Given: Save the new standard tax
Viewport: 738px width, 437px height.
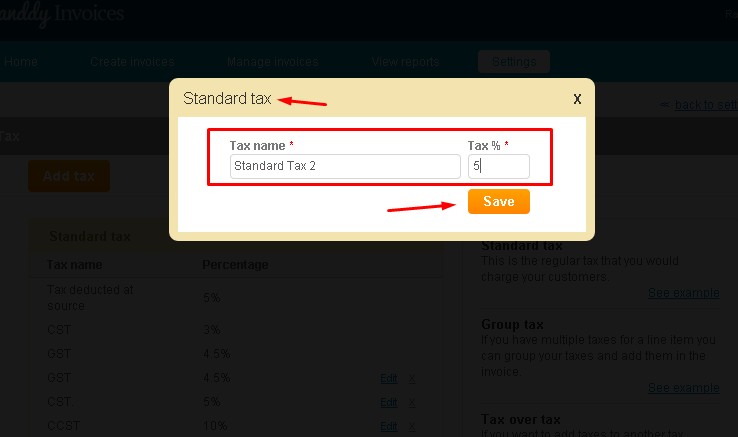Looking at the screenshot, I should pyautogui.click(x=498, y=202).
